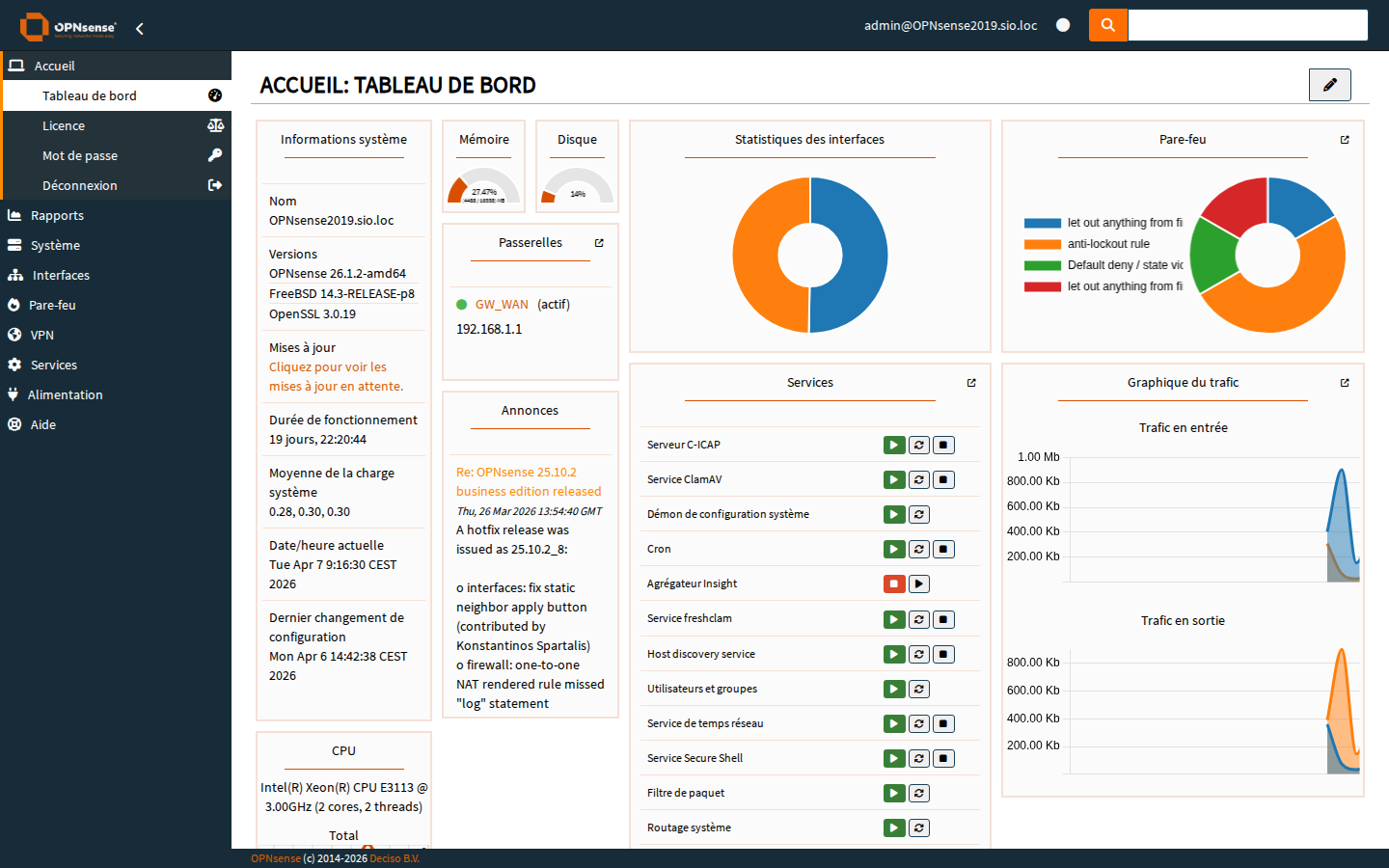Expand the Services sidebar section
Screen dimensions: 1389x868
pyautogui.click(x=116, y=365)
